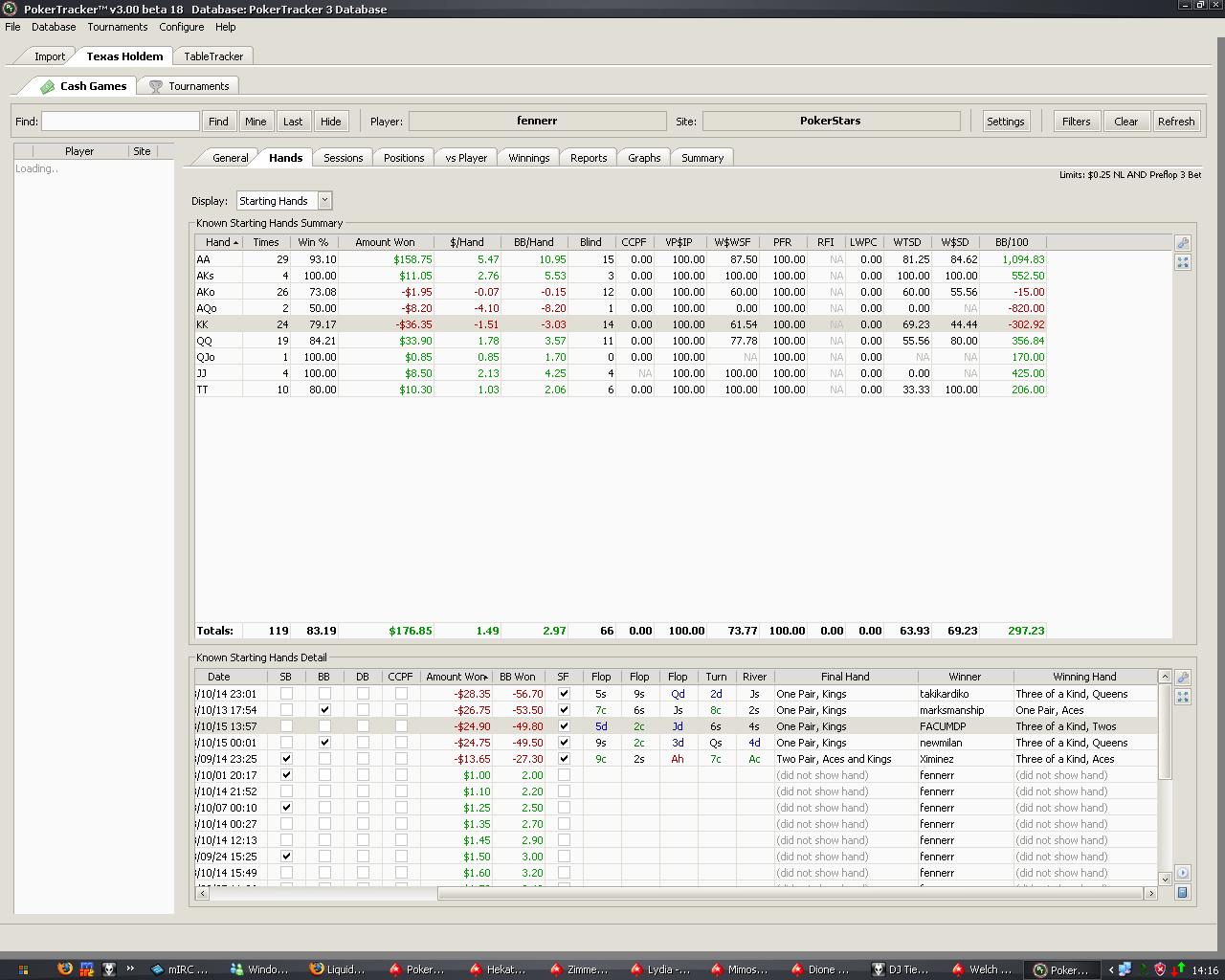Screen dimensions: 1225x980
Task: Sort detail by Amount Won header
Action: pyautogui.click(x=457, y=677)
